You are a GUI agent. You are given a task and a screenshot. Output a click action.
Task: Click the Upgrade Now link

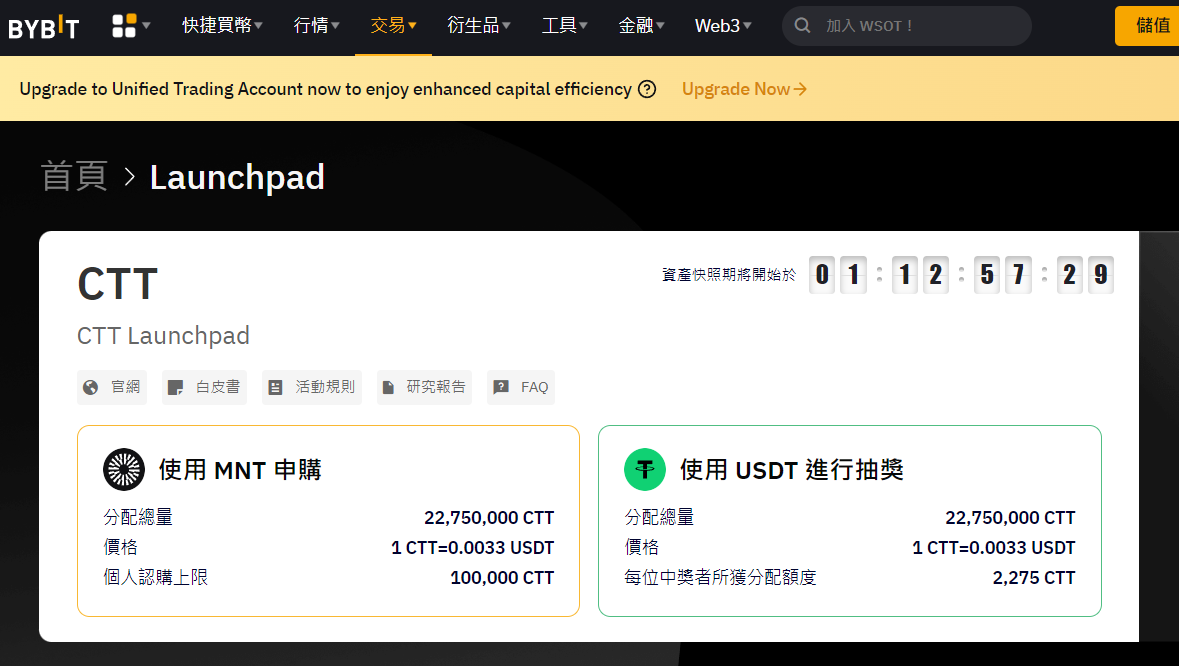point(744,89)
